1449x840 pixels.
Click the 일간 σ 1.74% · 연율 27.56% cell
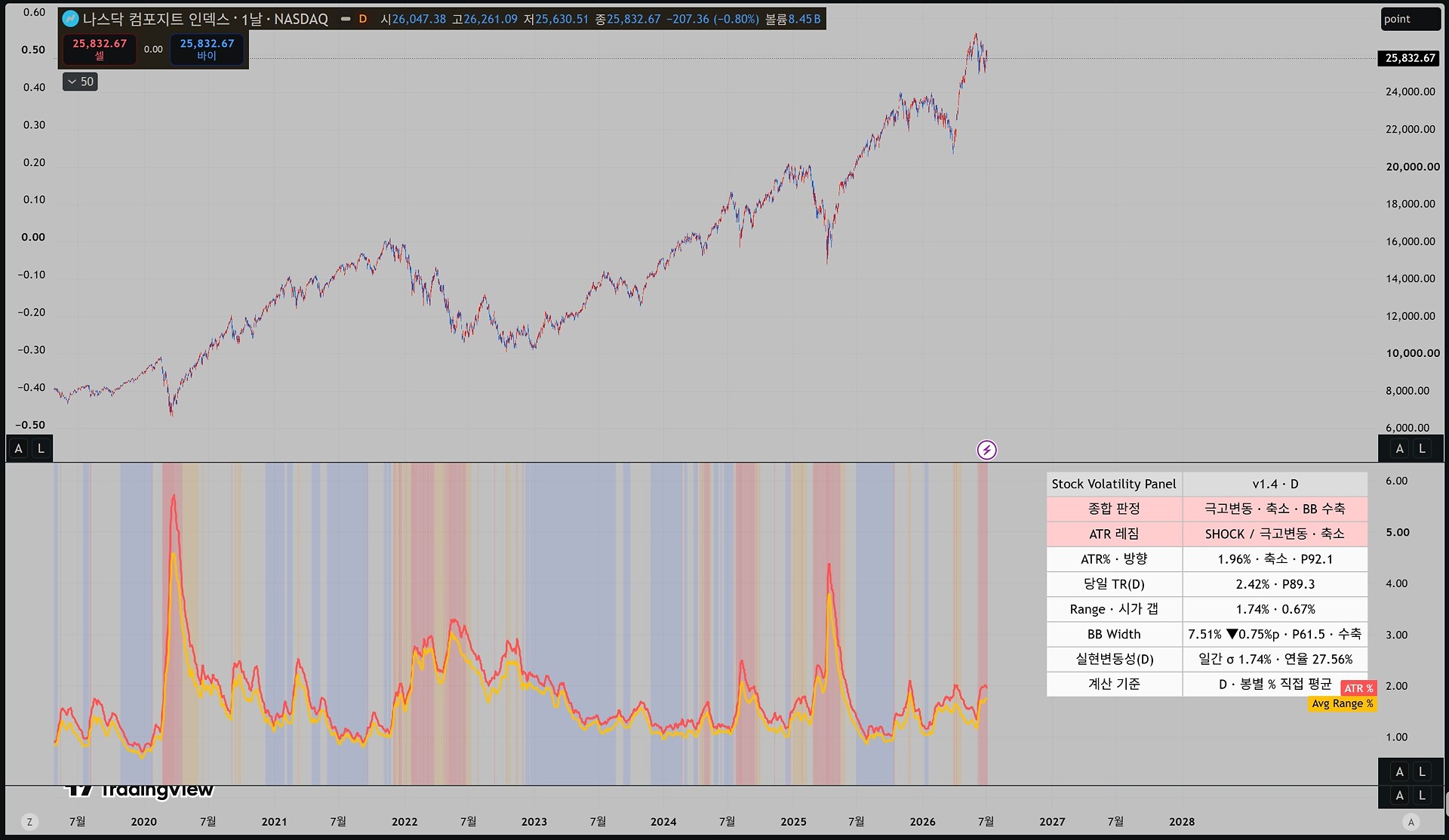pyautogui.click(x=1275, y=659)
